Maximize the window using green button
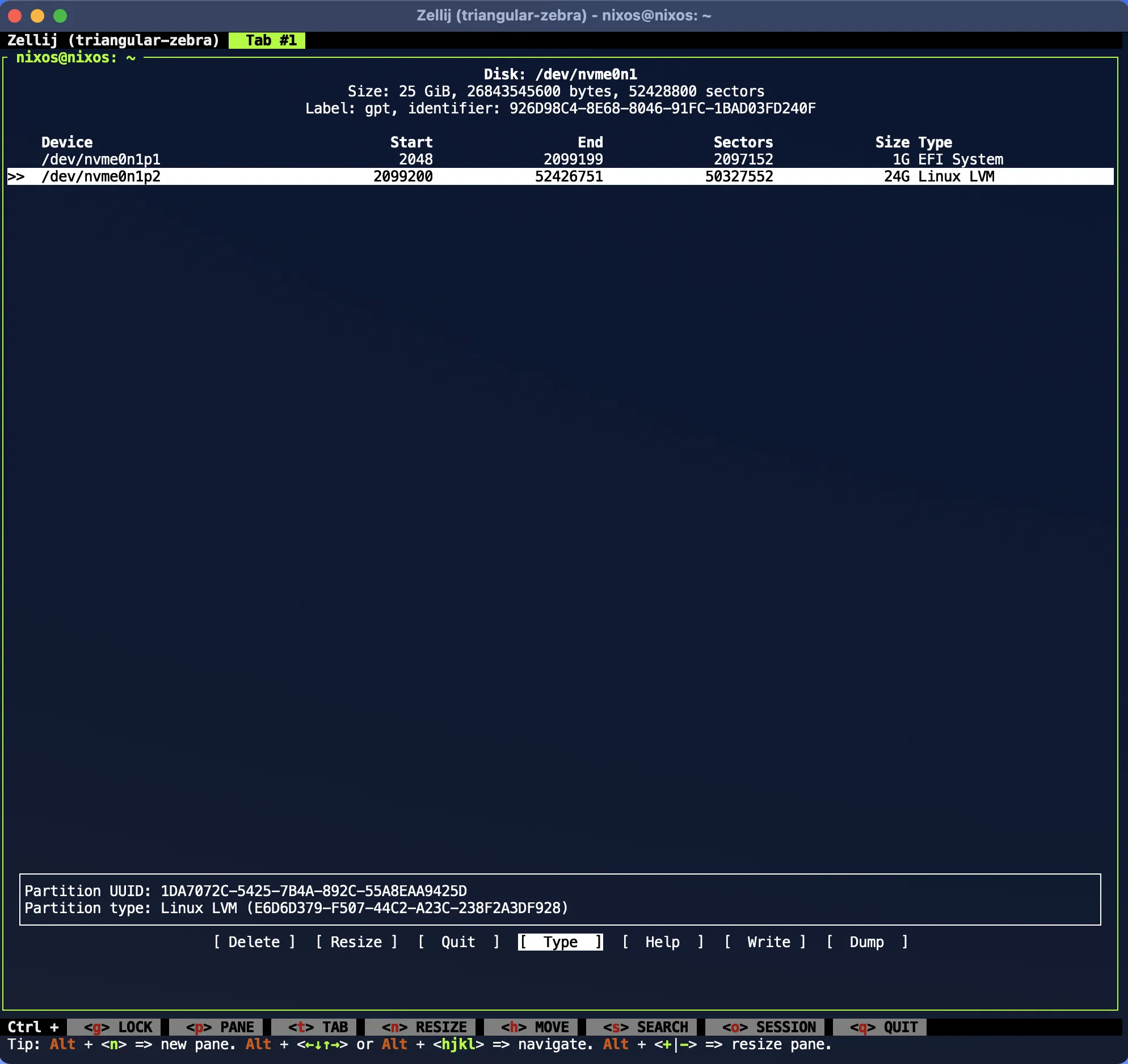Screen dimensions: 1128x1064 click(60, 16)
